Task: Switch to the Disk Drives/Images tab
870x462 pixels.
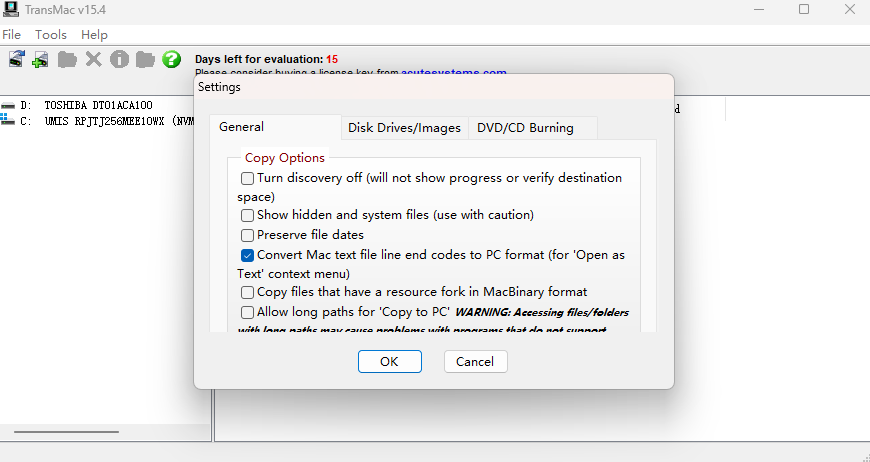Action: 404,128
